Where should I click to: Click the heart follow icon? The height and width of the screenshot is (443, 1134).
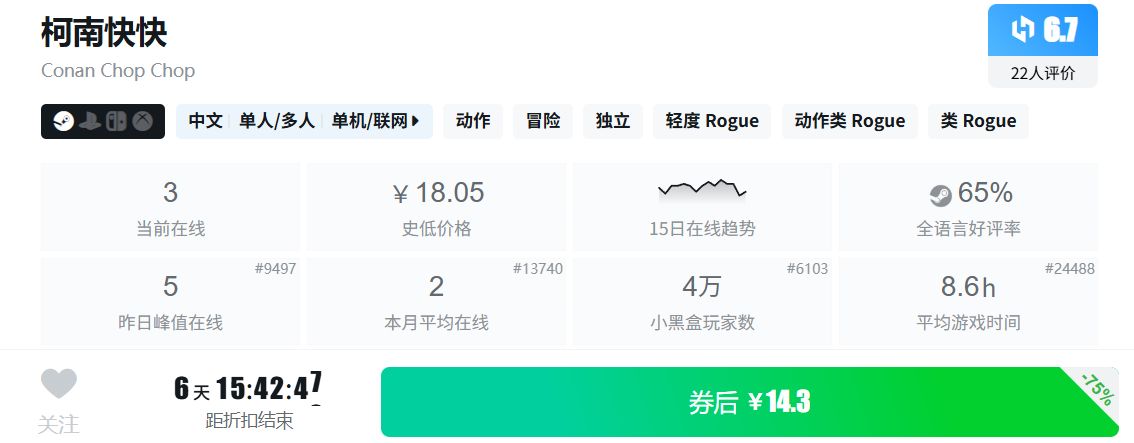click(x=58, y=384)
